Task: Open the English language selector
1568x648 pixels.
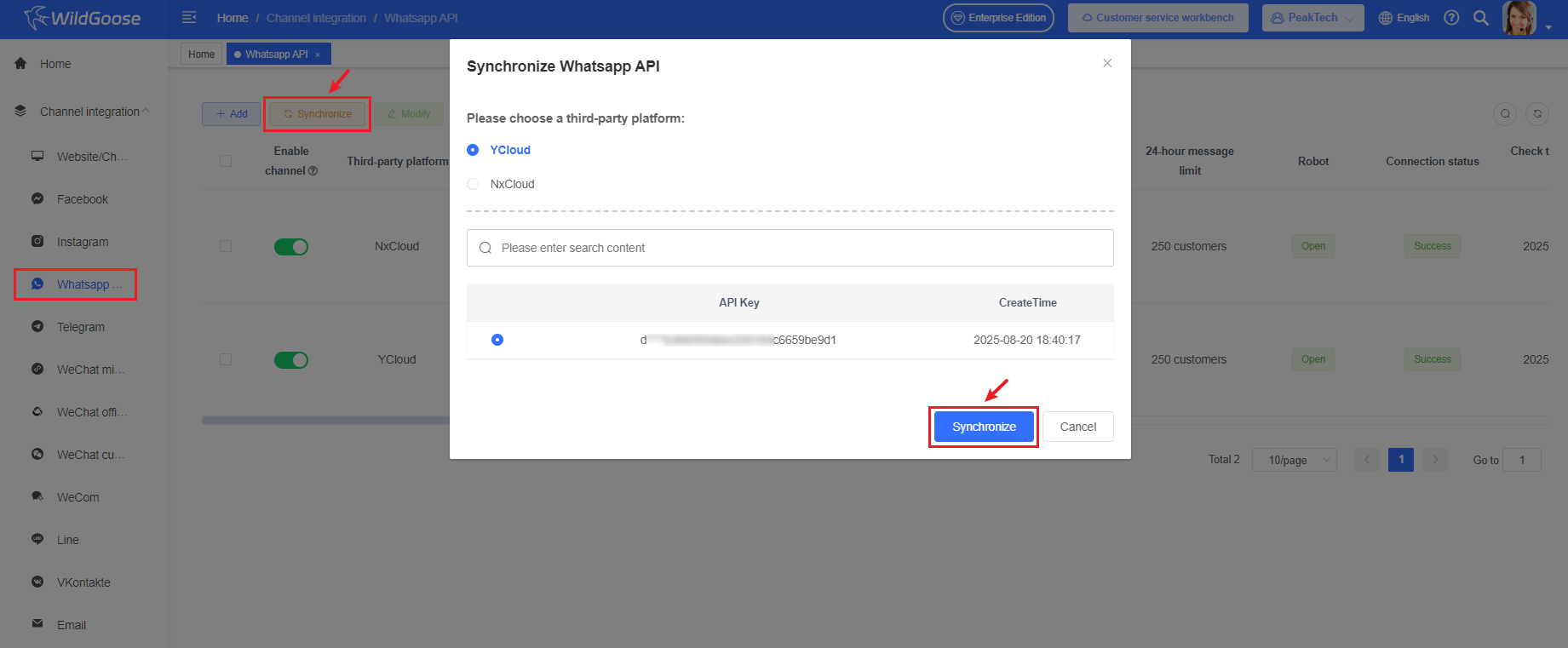Action: click(x=1404, y=18)
